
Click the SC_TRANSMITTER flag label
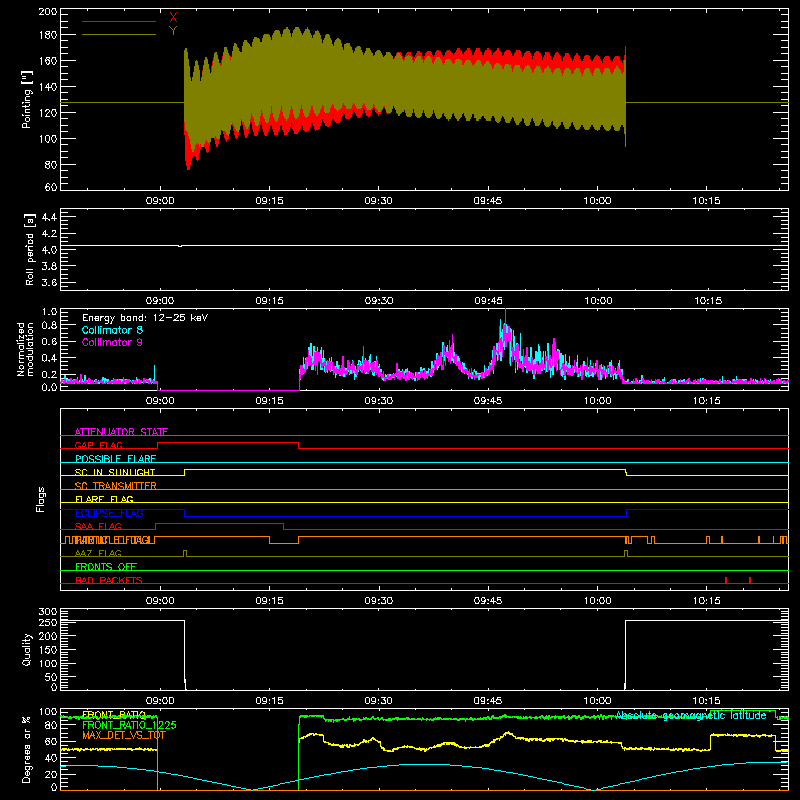pos(116,485)
